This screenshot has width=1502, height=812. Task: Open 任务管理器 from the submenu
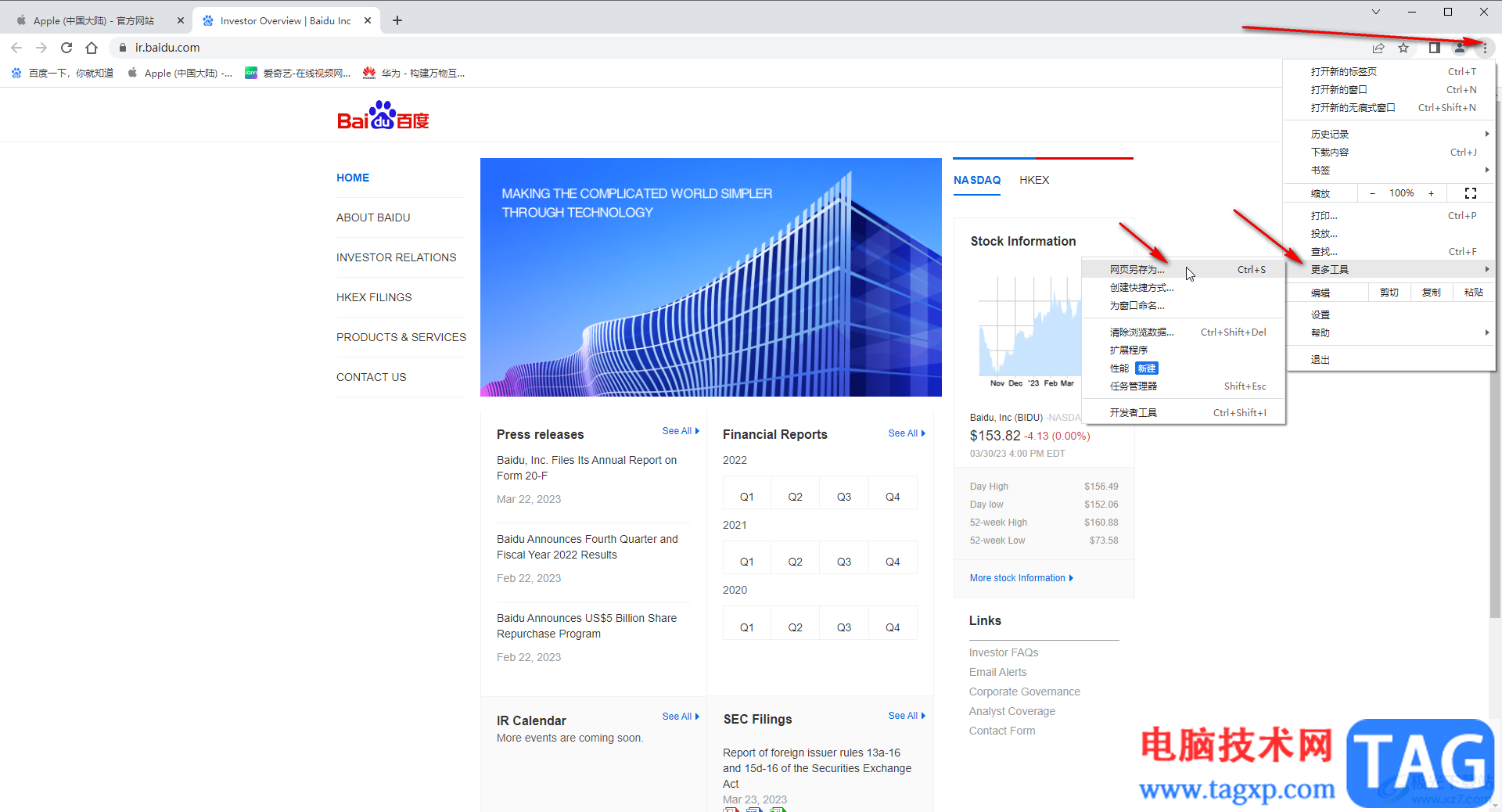point(1184,386)
